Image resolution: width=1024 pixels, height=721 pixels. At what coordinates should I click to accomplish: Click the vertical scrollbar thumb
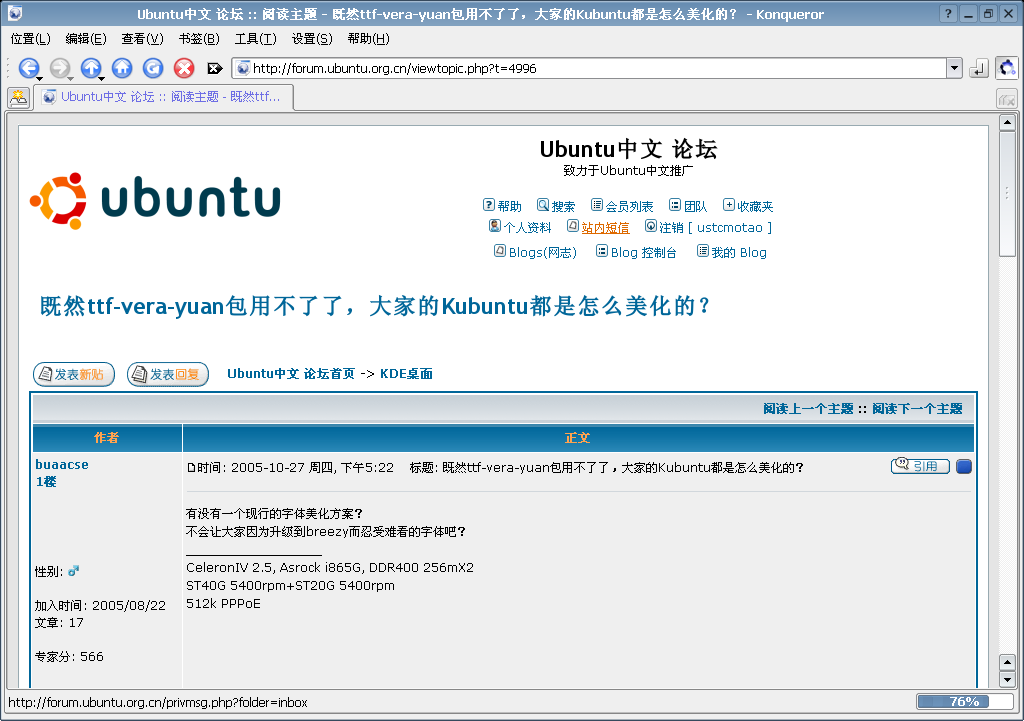(x=1007, y=195)
